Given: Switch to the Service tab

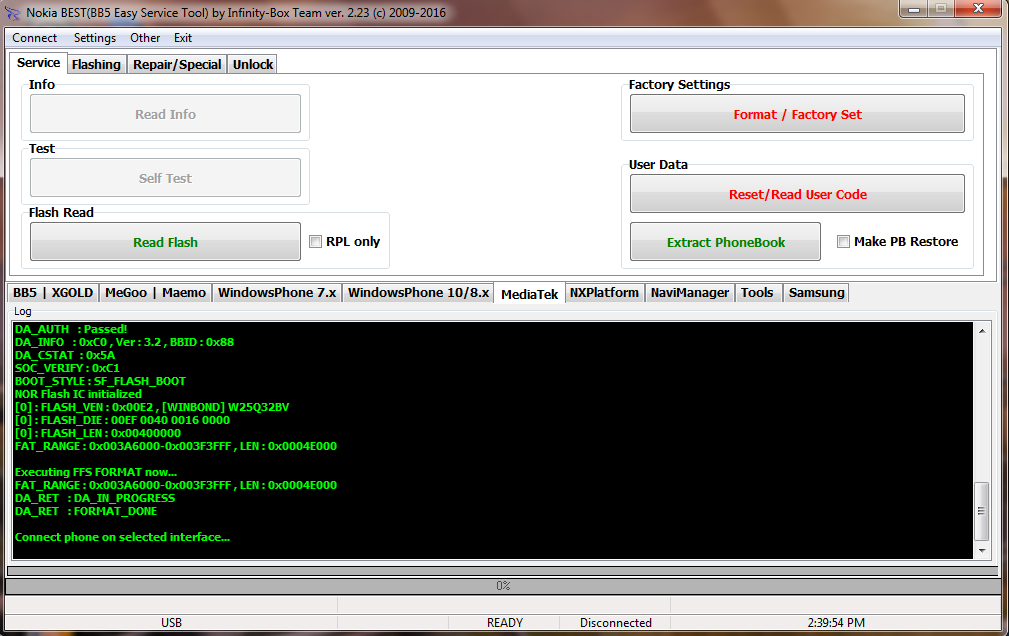Looking at the screenshot, I should (x=39, y=62).
